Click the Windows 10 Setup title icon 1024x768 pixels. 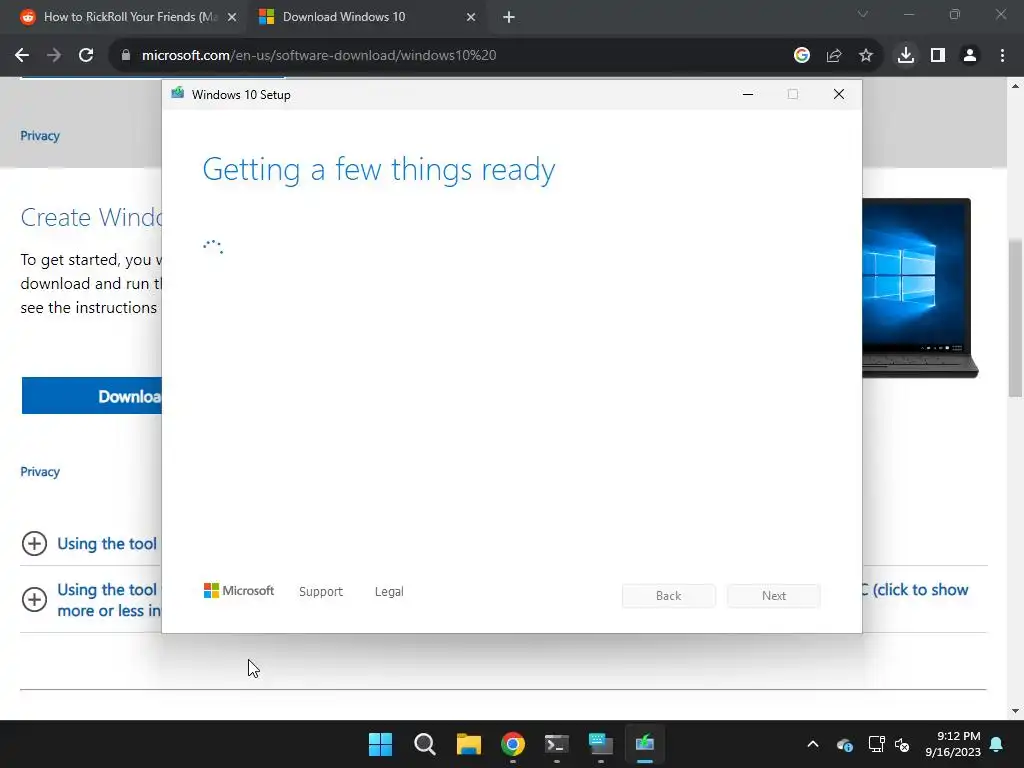coord(178,93)
